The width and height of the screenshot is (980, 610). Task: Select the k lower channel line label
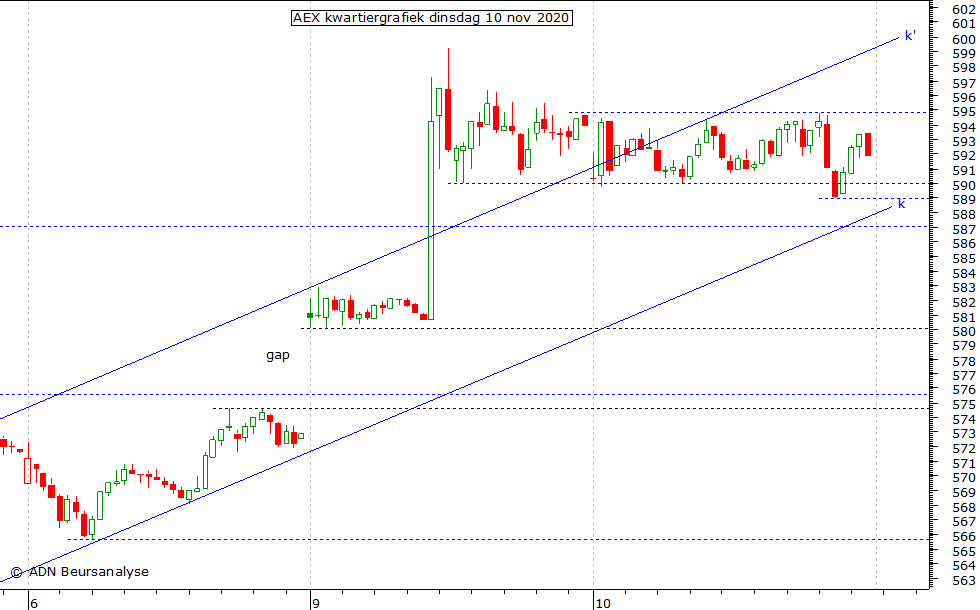point(902,204)
